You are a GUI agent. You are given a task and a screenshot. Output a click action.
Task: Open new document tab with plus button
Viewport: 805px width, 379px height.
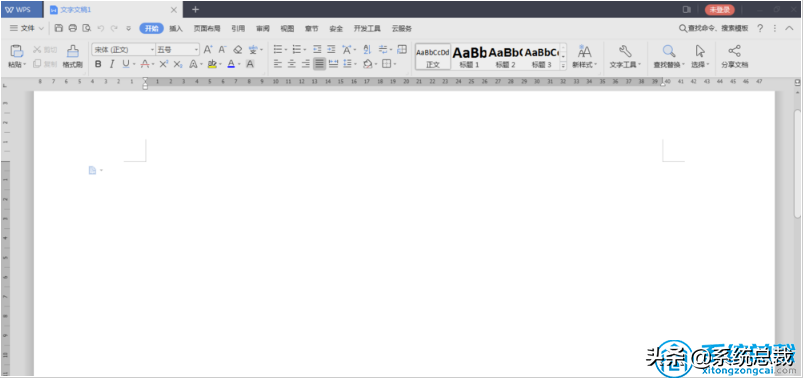[x=195, y=10]
